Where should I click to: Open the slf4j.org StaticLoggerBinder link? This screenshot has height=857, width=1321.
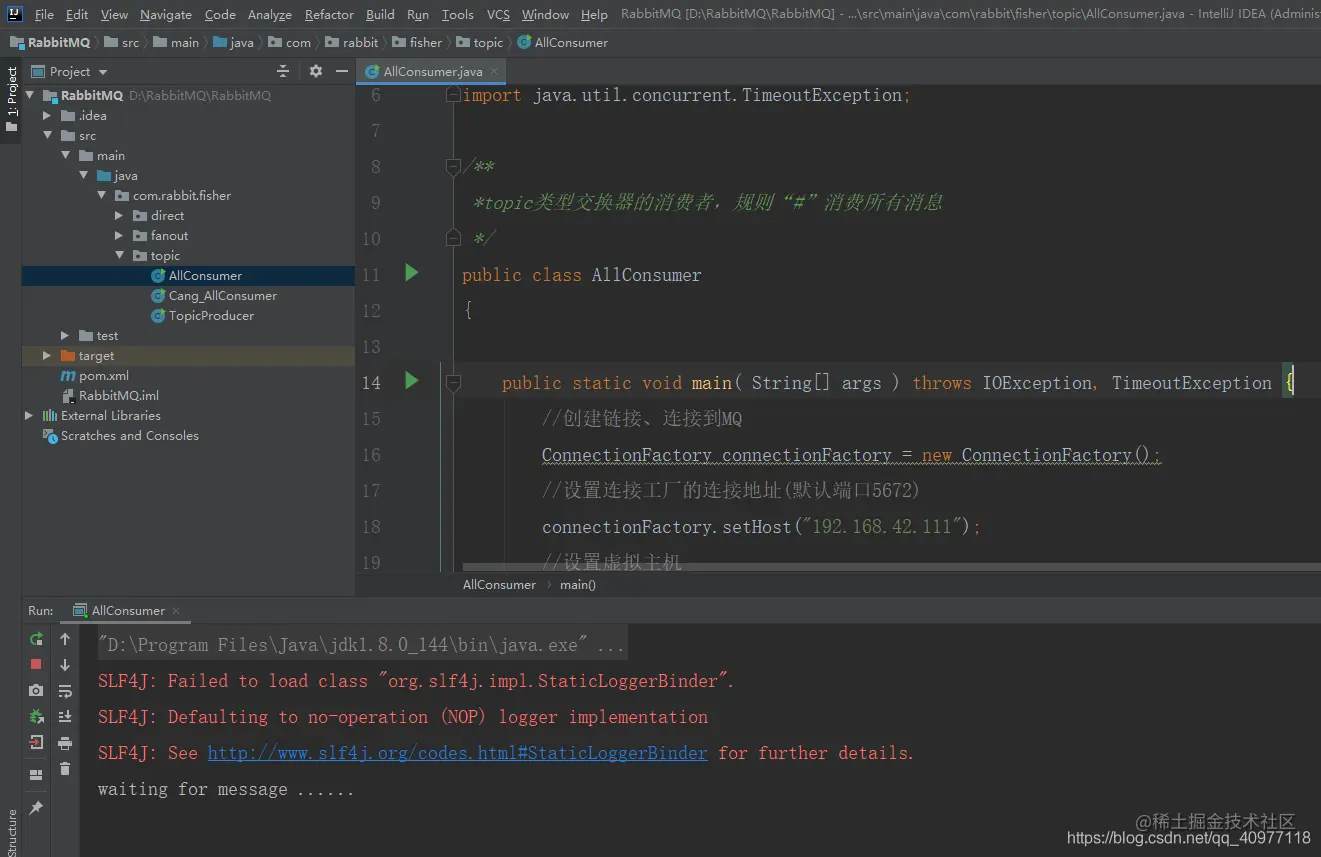(458, 753)
